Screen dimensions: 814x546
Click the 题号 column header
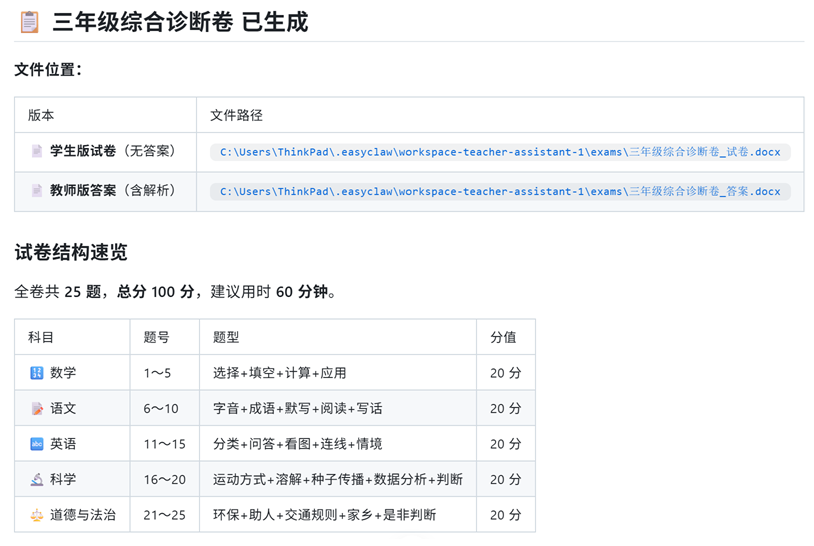pyautogui.click(x=156, y=337)
